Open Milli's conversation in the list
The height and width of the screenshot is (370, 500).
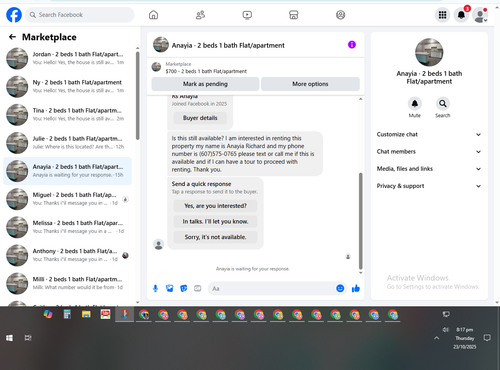coord(67,283)
